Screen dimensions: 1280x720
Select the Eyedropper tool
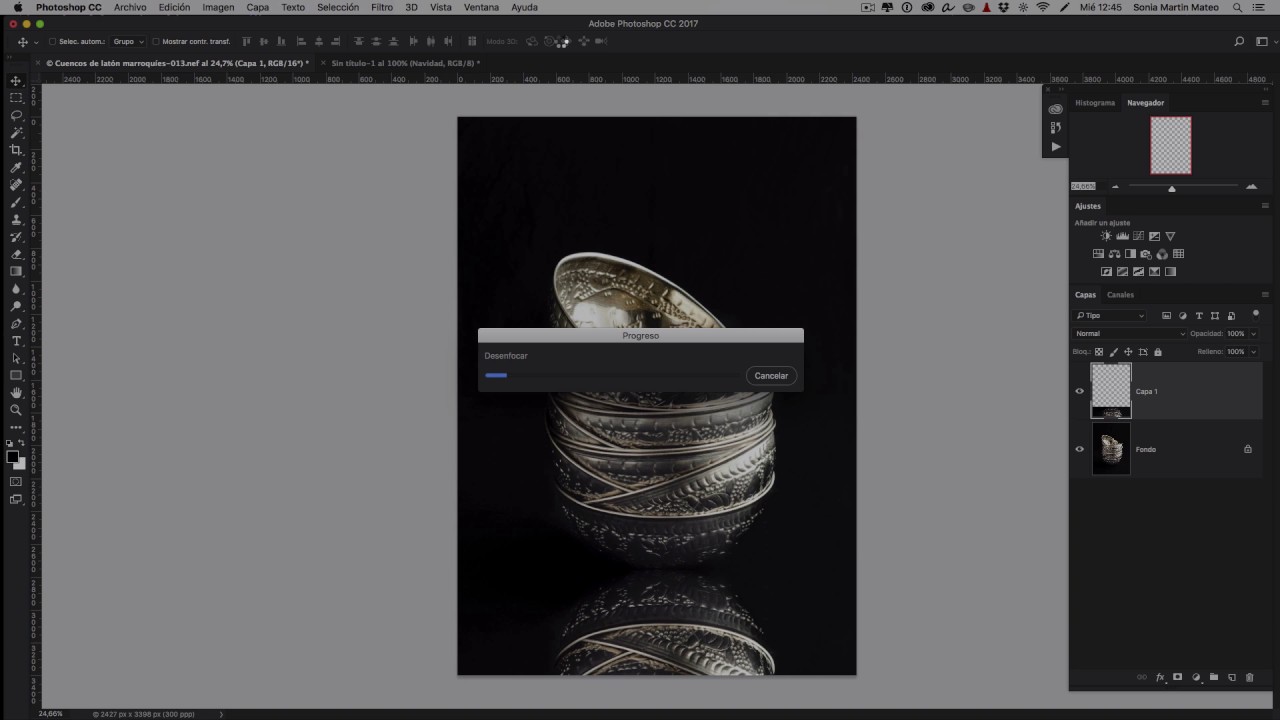(x=16, y=167)
